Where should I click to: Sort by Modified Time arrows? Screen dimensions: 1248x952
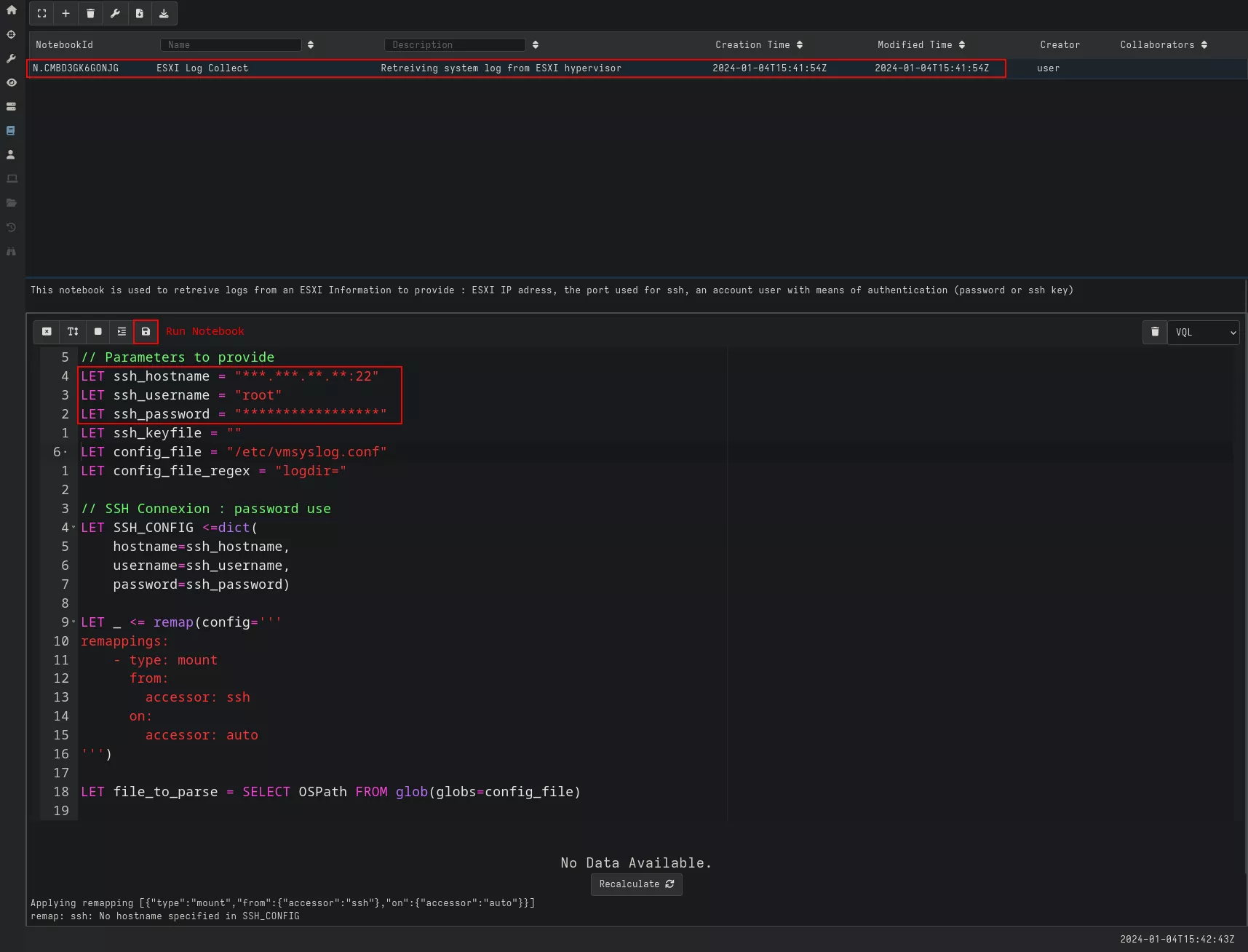[x=962, y=45]
